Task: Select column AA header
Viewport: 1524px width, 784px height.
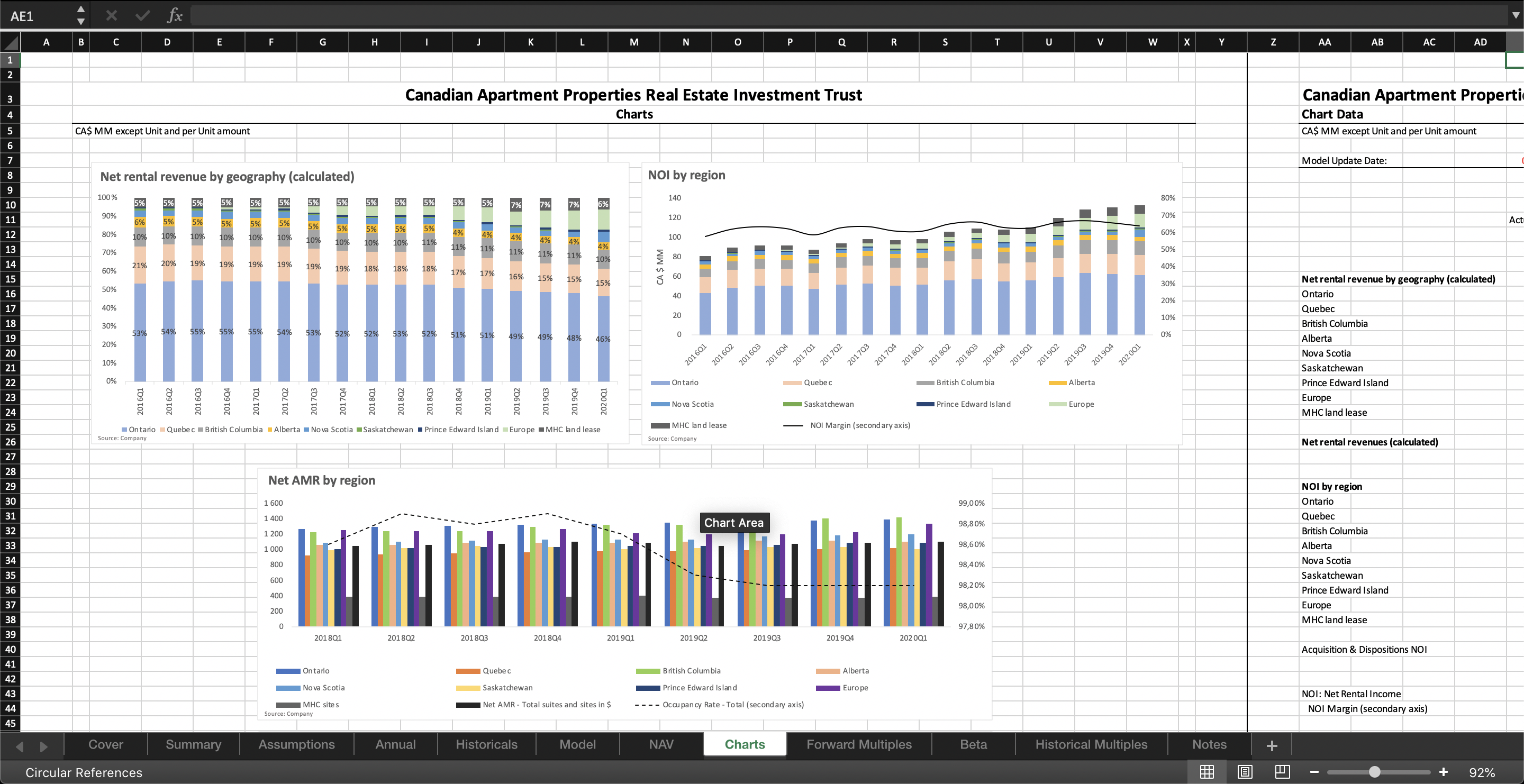Action: [x=1325, y=42]
